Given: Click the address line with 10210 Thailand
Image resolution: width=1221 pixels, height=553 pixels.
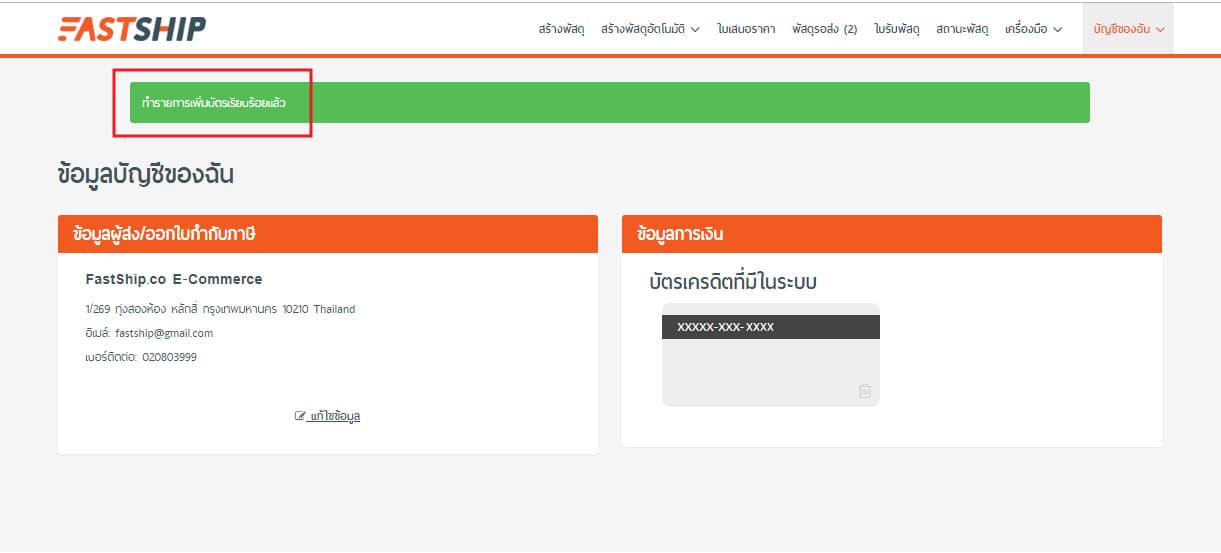Looking at the screenshot, I should click(x=220, y=309).
